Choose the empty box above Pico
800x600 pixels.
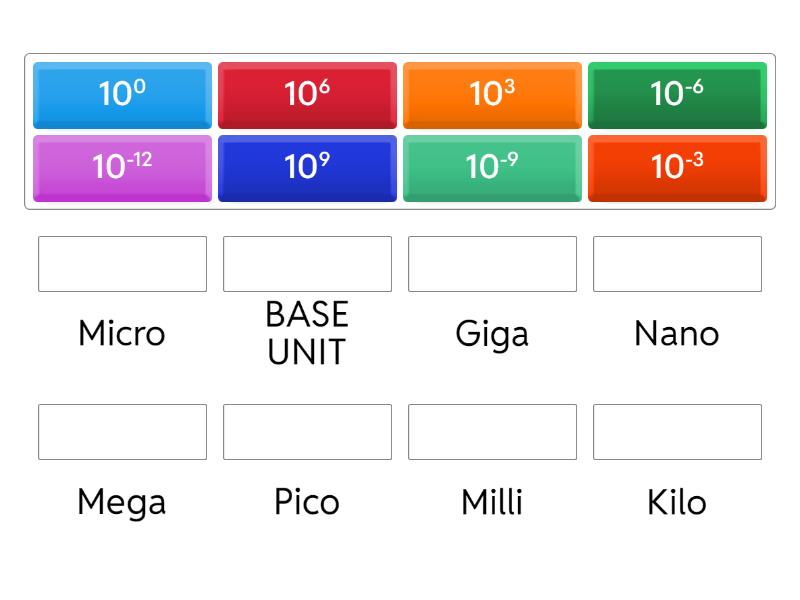pyautogui.click(x=307, y=432)
